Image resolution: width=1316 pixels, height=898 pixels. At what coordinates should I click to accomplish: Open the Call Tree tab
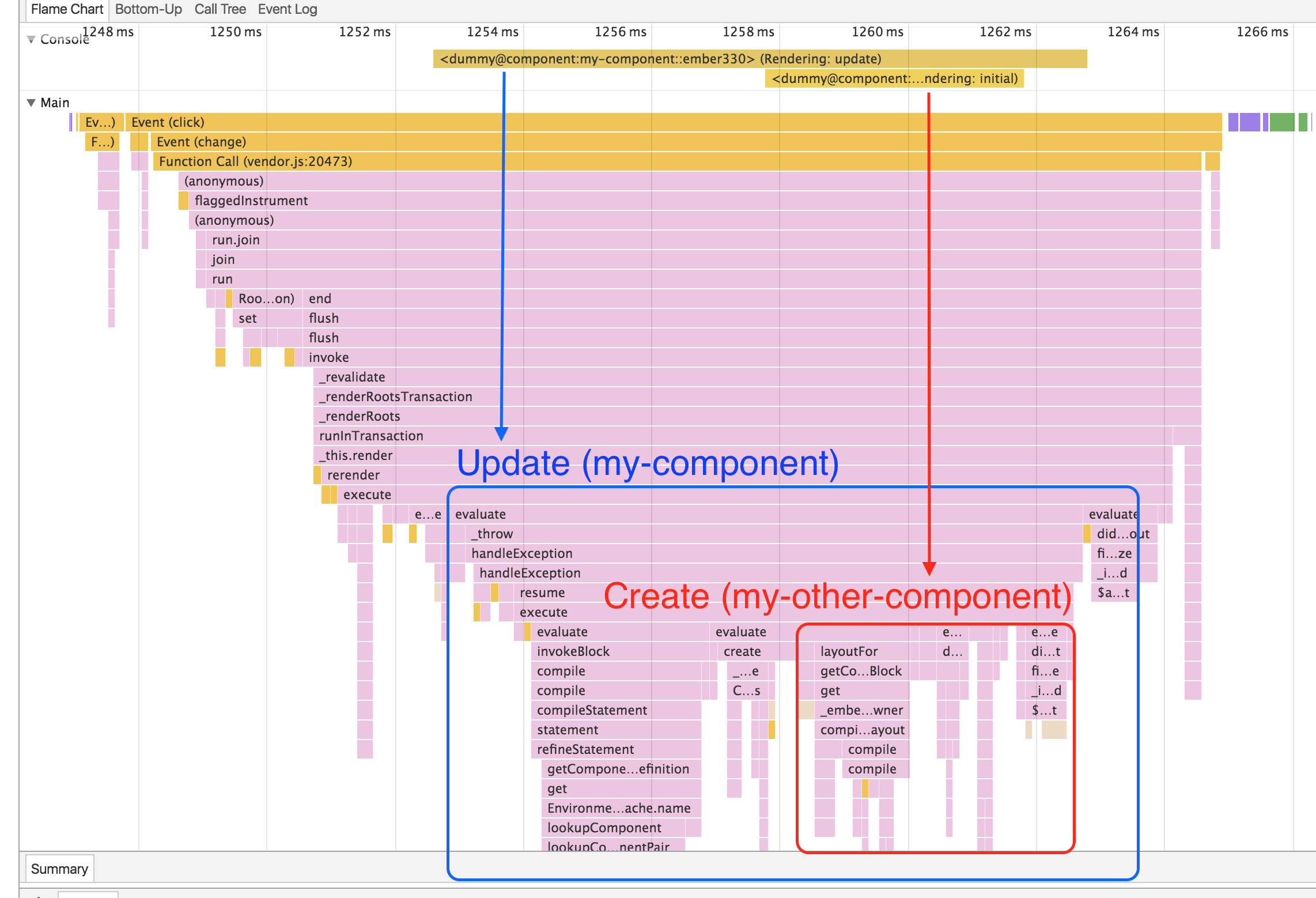(x=220, y=9)
